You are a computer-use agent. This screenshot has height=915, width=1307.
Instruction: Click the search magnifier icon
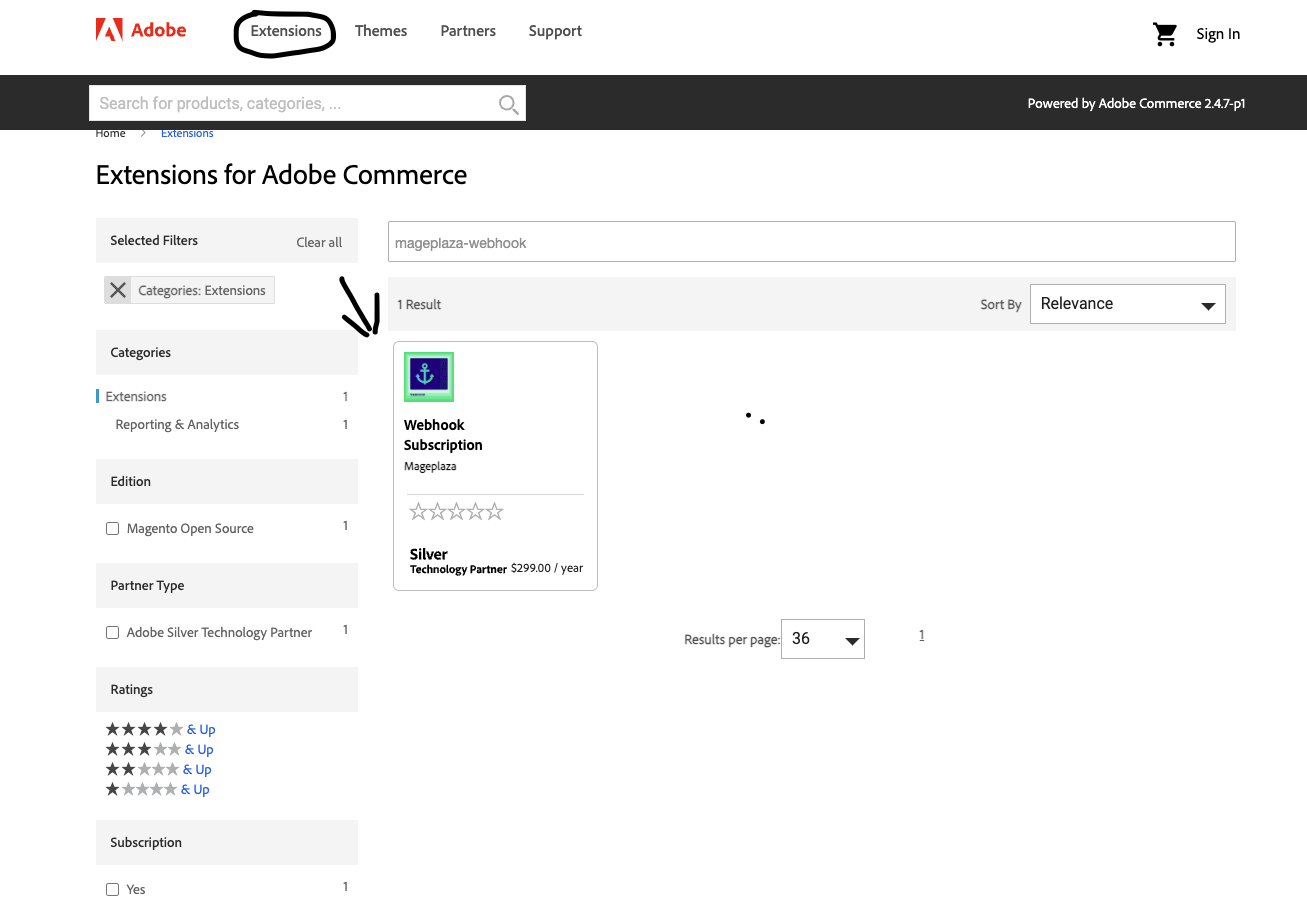pyautogui.click(x=508, y=104)
